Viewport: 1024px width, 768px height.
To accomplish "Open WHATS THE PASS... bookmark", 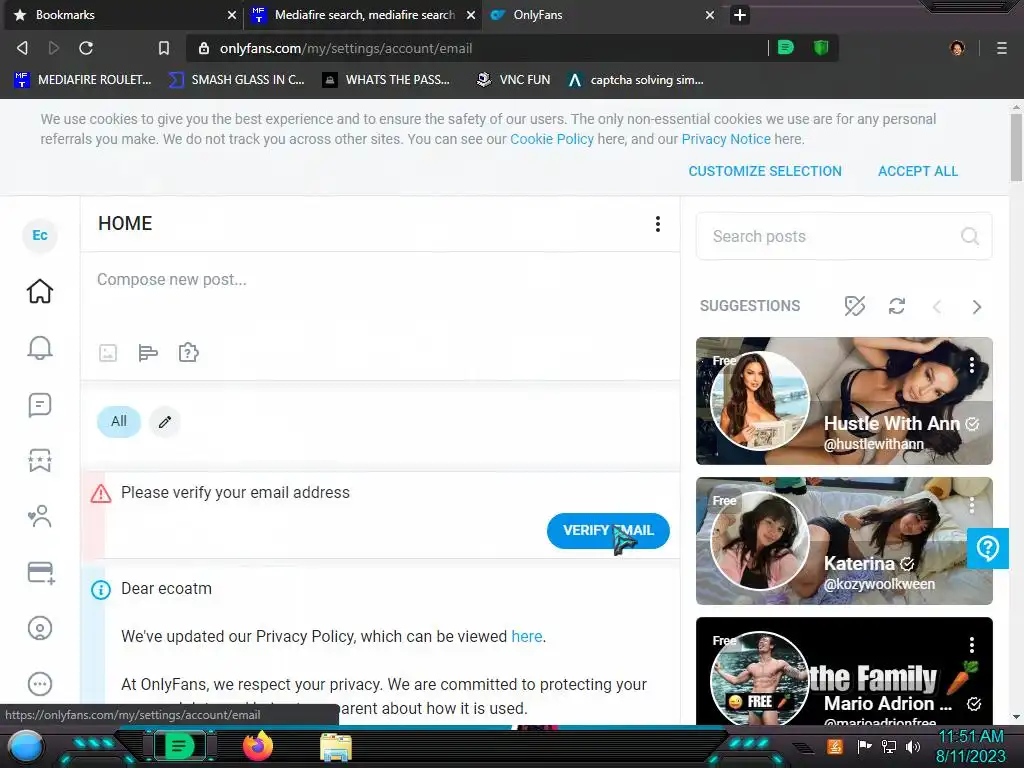I will tap(387, 80).
